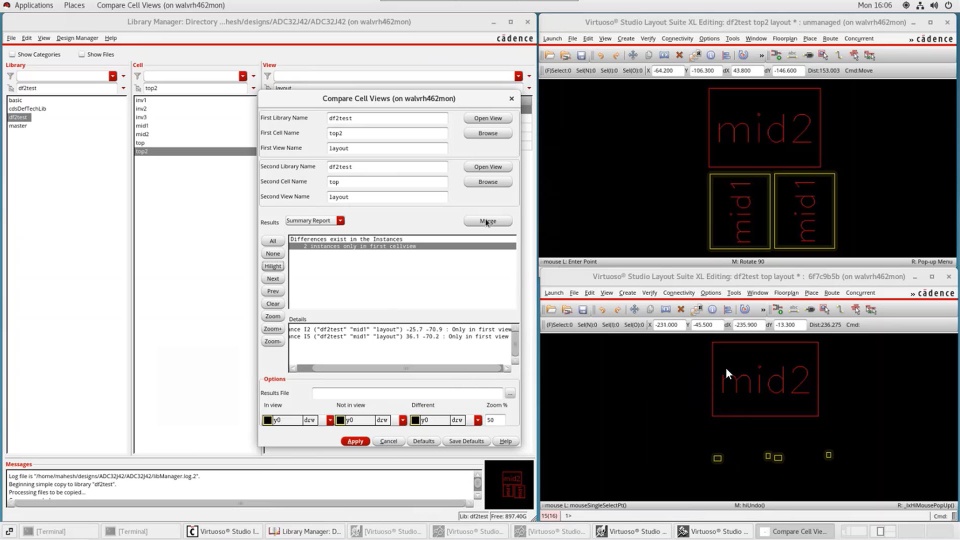Open the Summary Report results dropdown
The height and width of the screenshot is (540, 960).
(340, 220)
